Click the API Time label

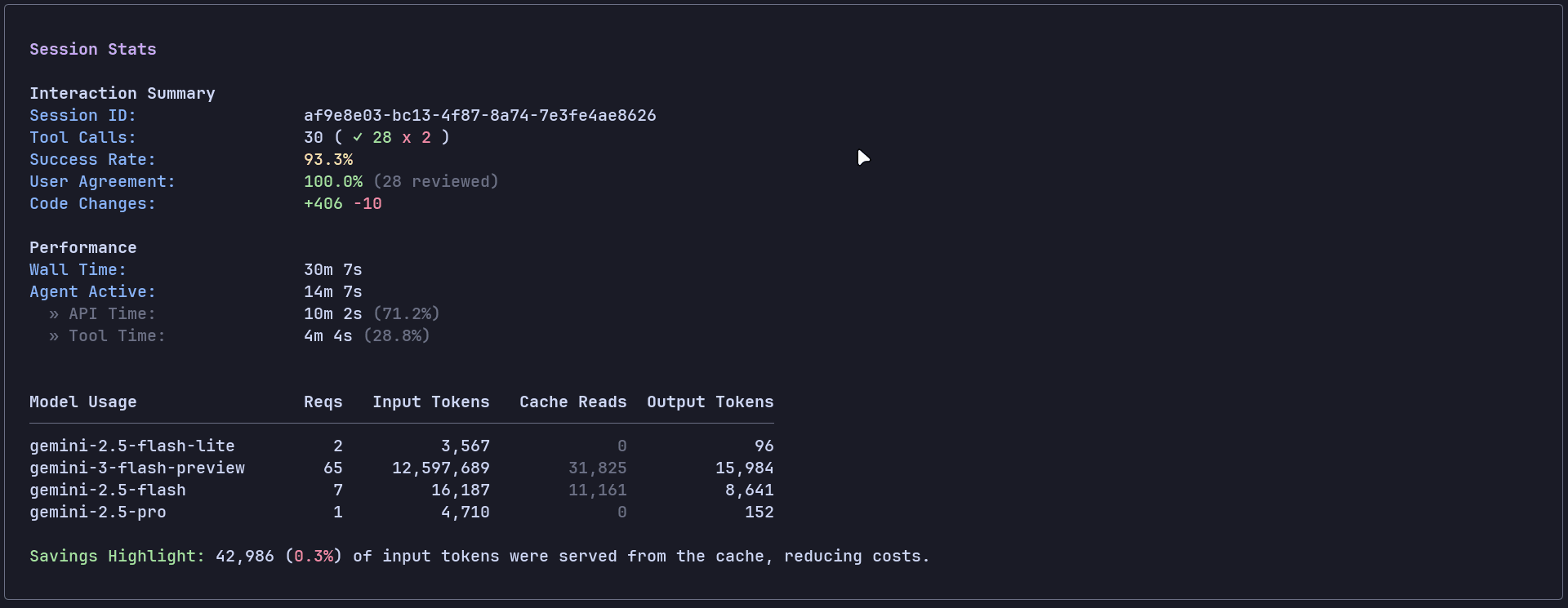coord(112,313)
